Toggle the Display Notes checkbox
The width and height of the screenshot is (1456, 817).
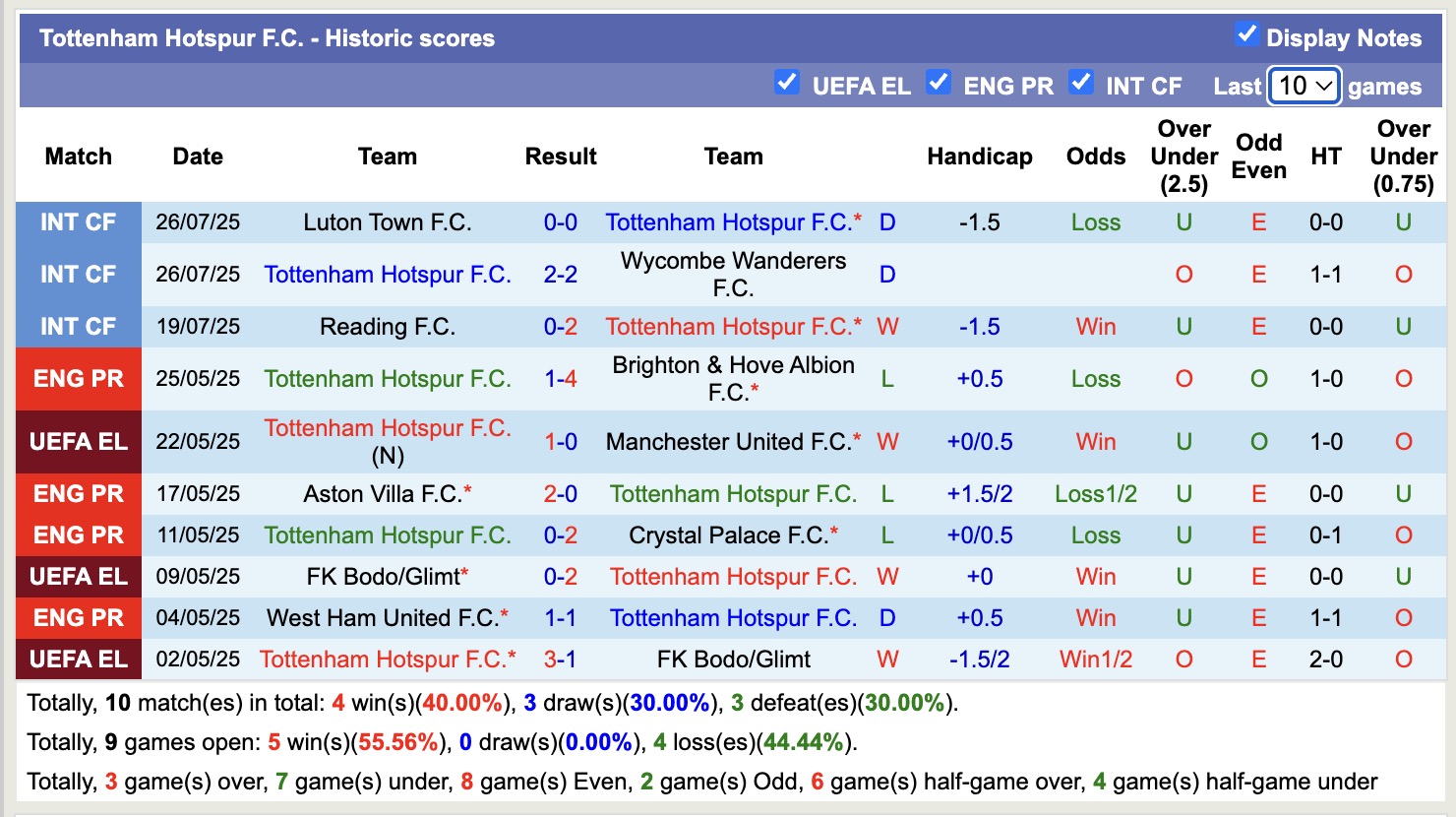[x=1246, y=34]
